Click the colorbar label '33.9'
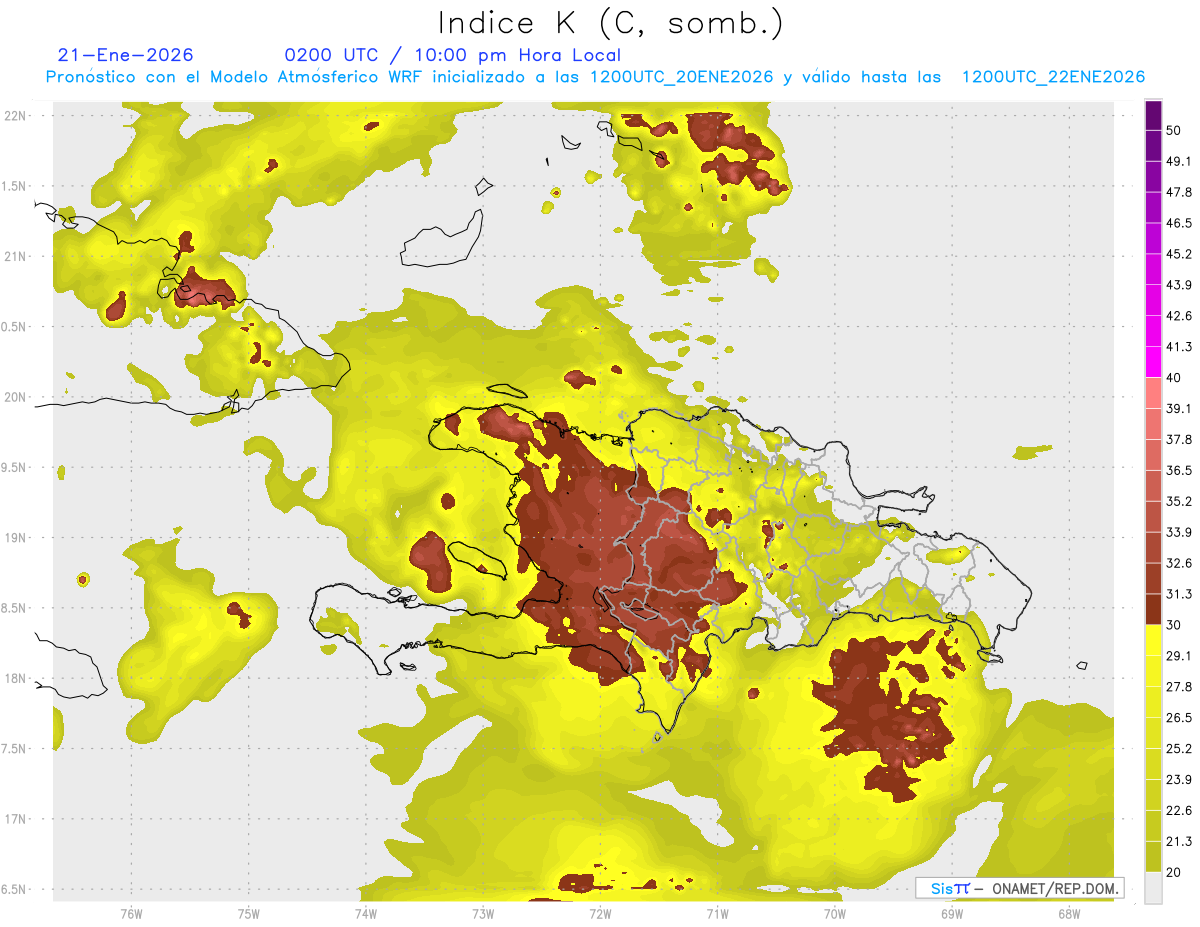The width and height of the screenshot is (1200, 927). (x=1179, y=532)
